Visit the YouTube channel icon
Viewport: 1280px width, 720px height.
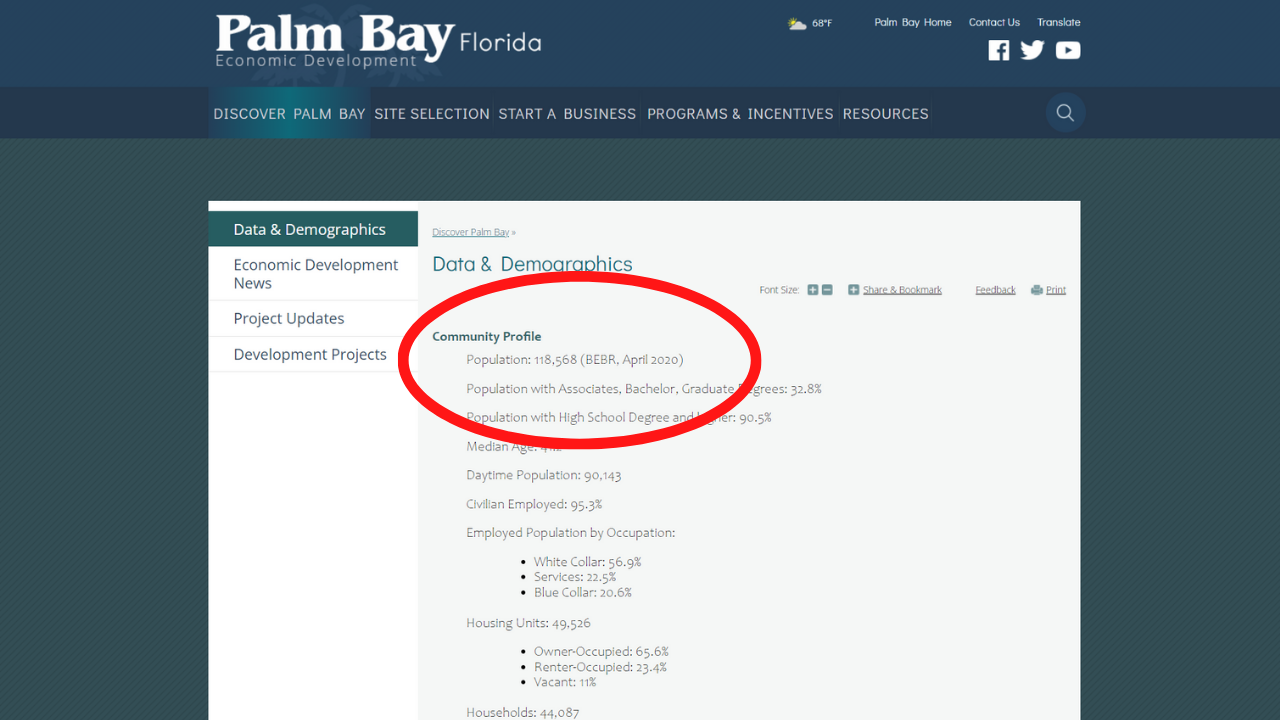click(1068, 50)
